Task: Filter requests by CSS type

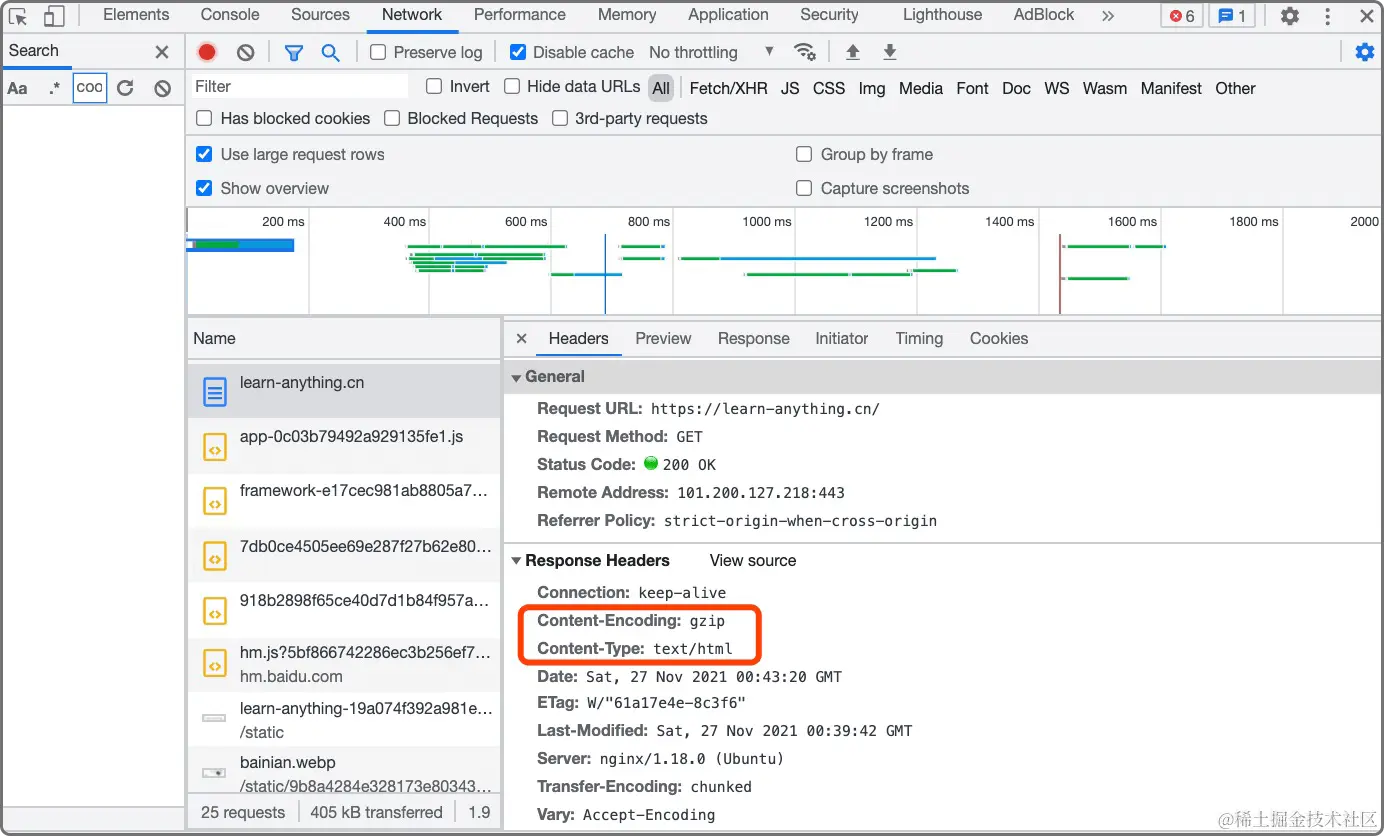Action: 829,88
